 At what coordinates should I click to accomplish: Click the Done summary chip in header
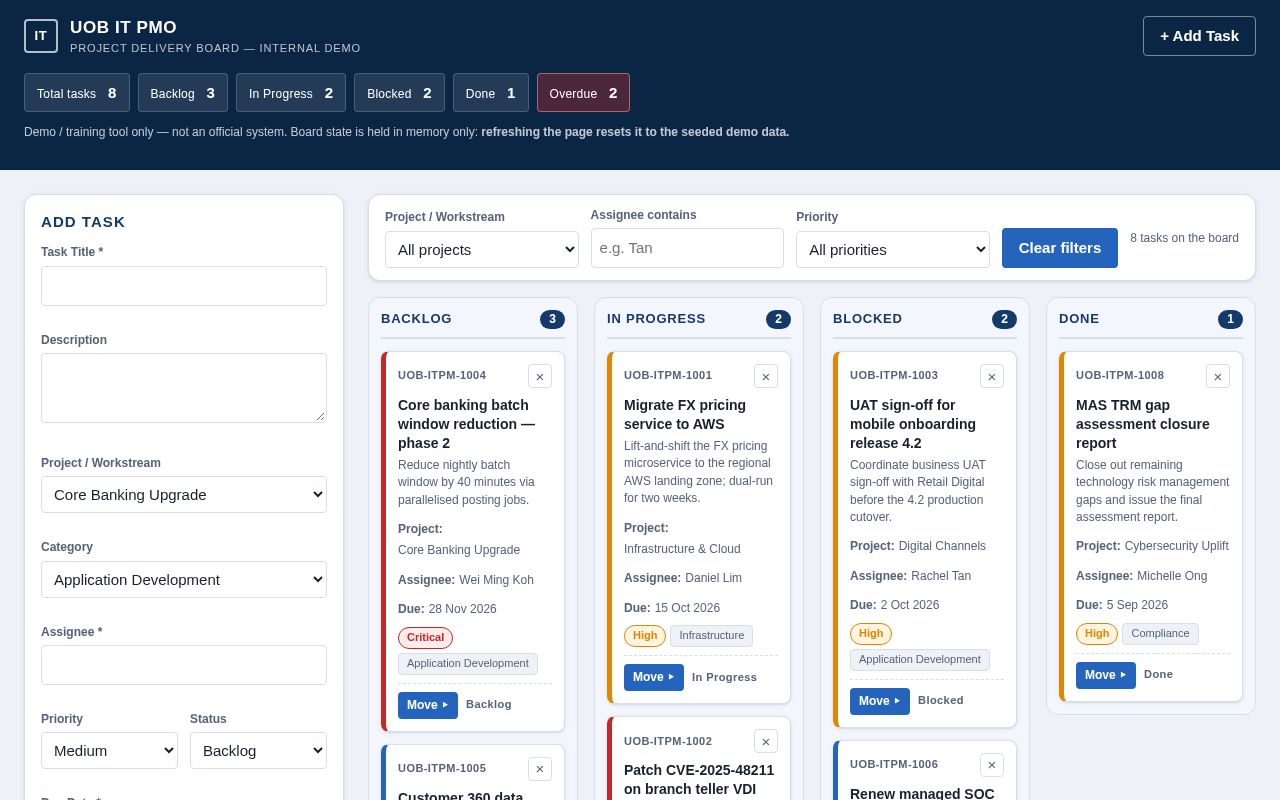491,93
